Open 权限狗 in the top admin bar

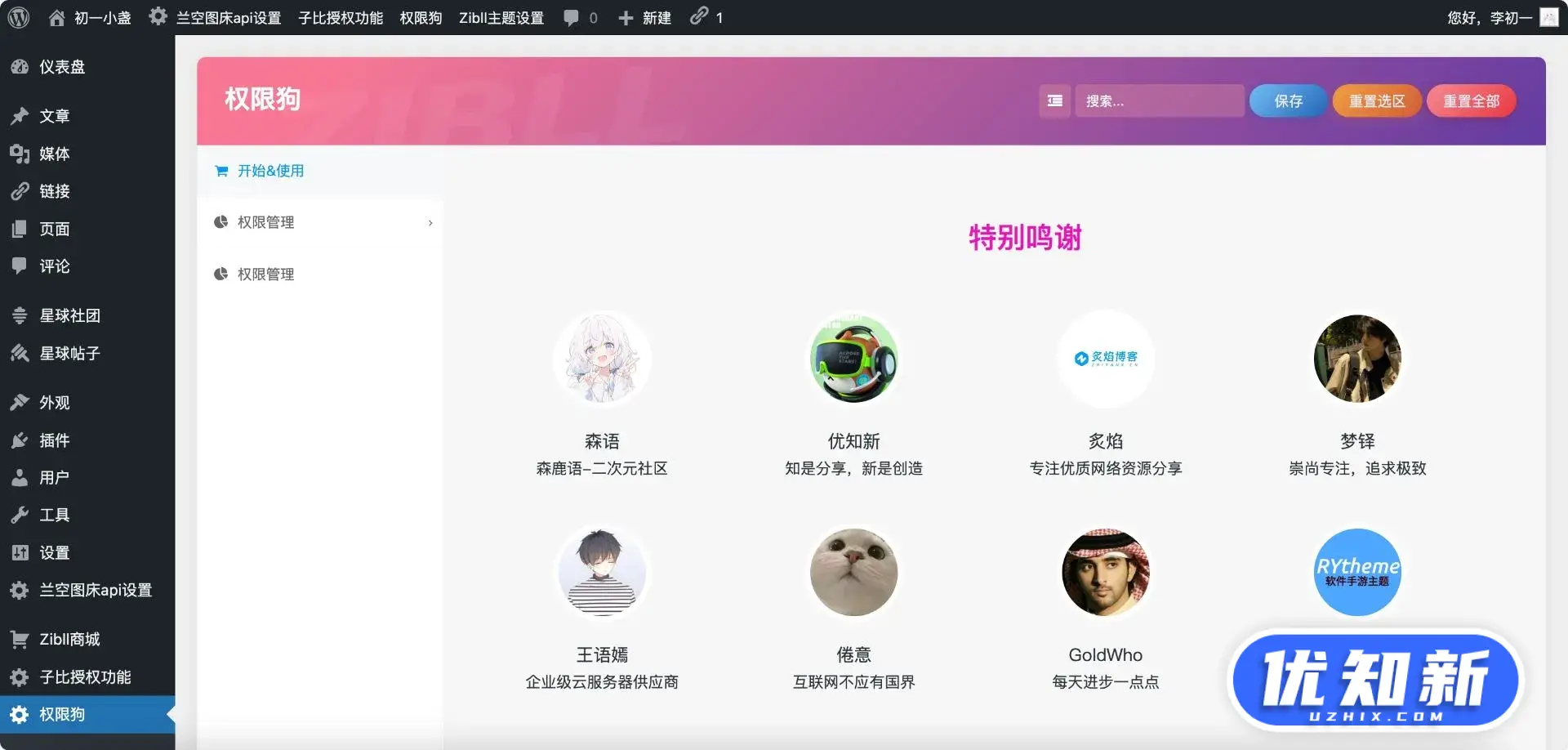click(x=421, y=17)
